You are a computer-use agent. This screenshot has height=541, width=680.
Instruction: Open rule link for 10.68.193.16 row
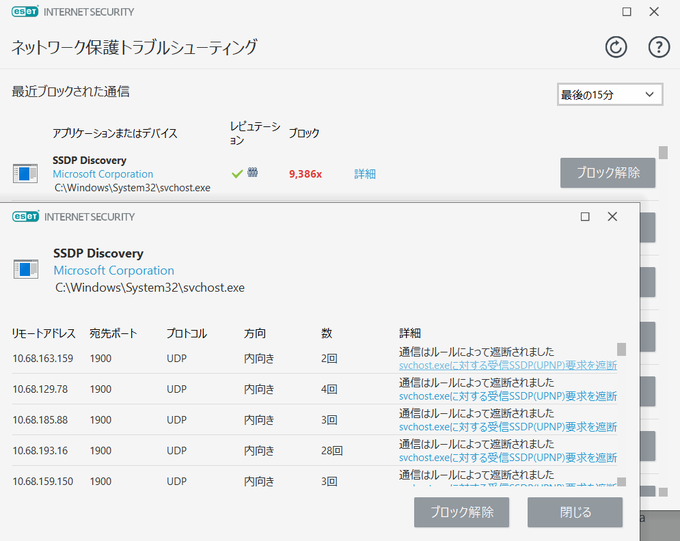[x=508, y=458]
